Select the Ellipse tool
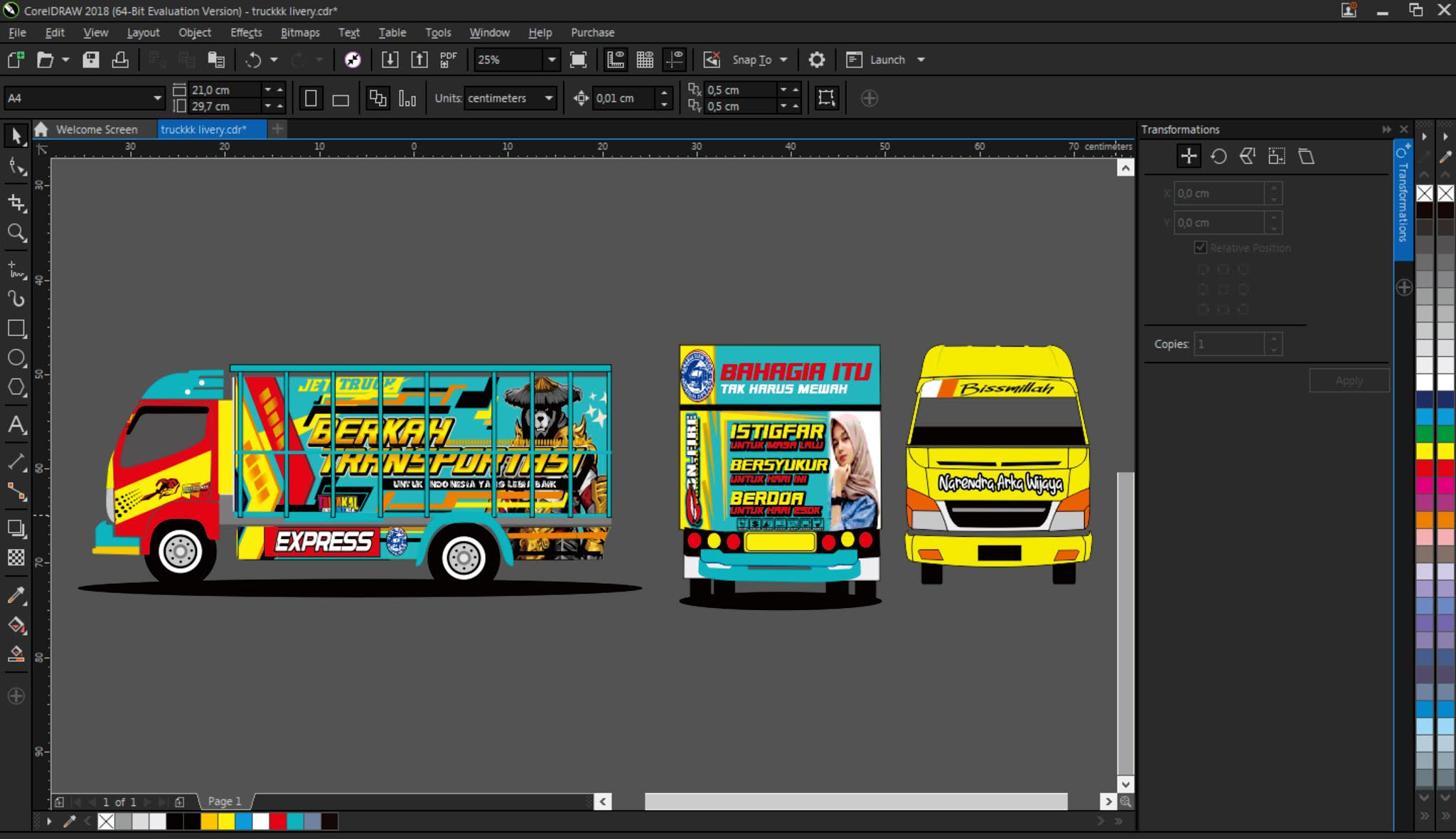This screenshot has height=839, width=1456. (x=17, y=358)
